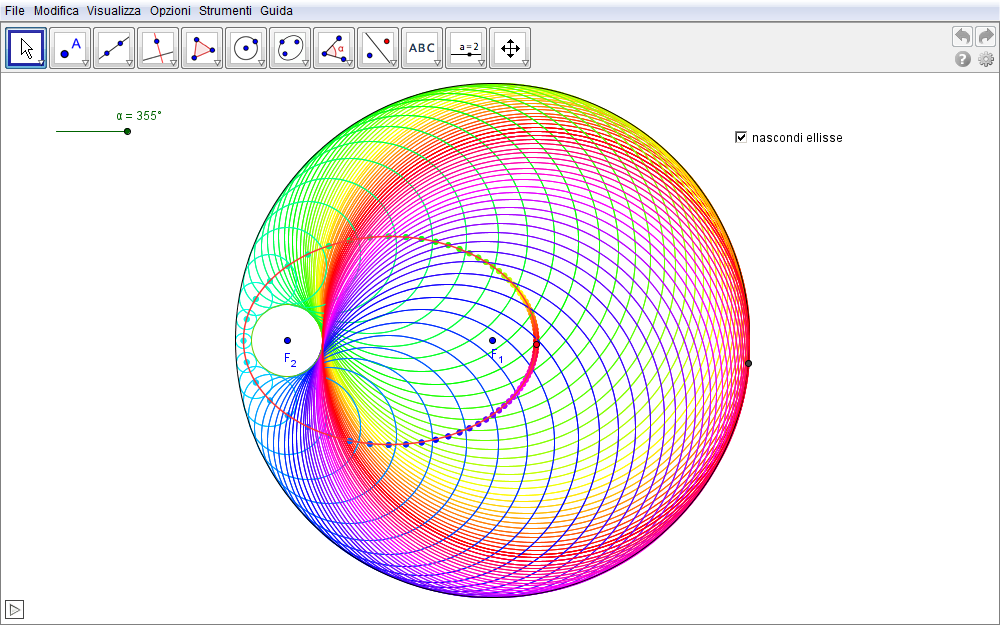The width and height of the screenshot is (1000, 625).
Task: Click the α = 355° slider handle
Action: [127, 131]
